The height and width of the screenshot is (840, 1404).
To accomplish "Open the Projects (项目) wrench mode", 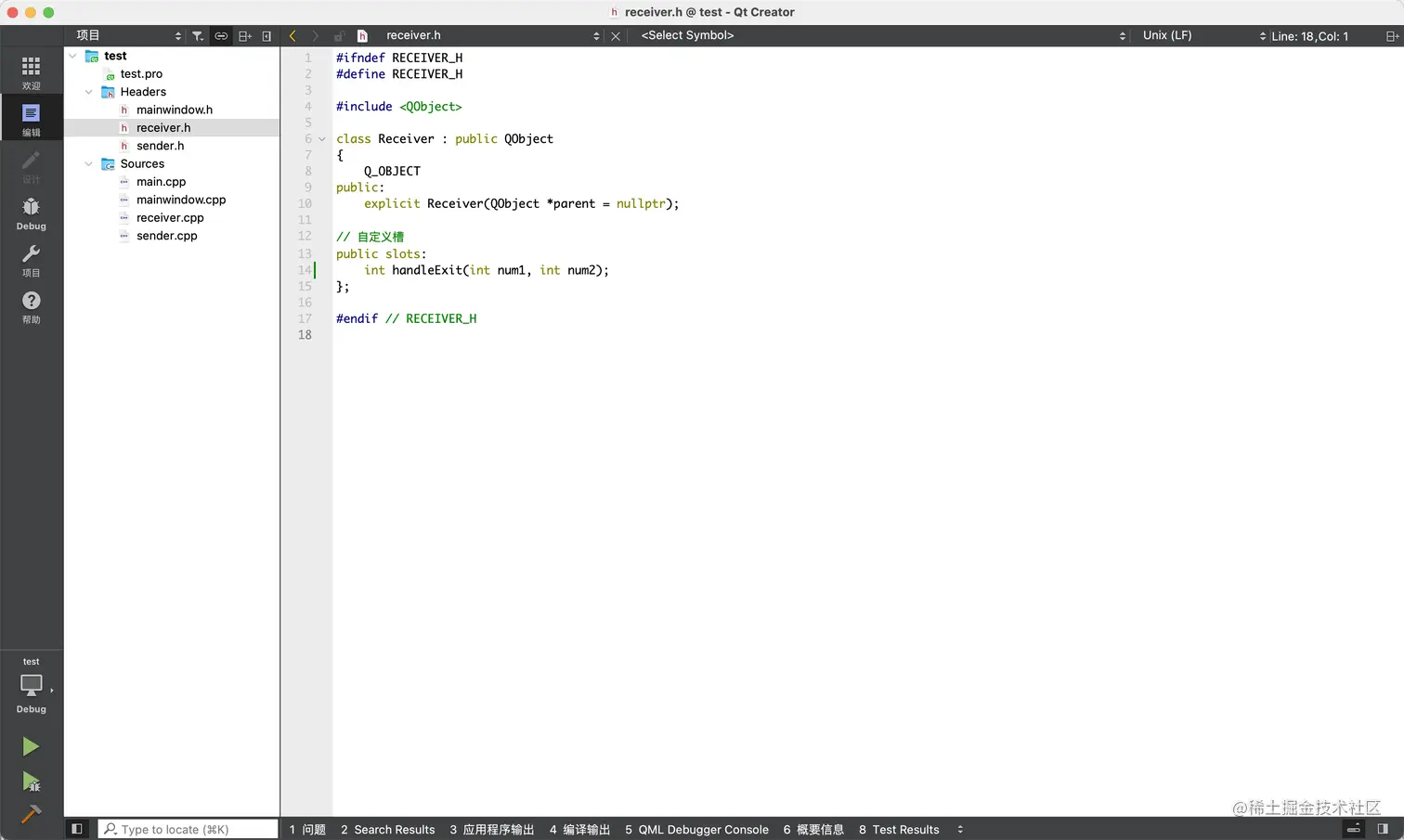I will pos(31,260).
